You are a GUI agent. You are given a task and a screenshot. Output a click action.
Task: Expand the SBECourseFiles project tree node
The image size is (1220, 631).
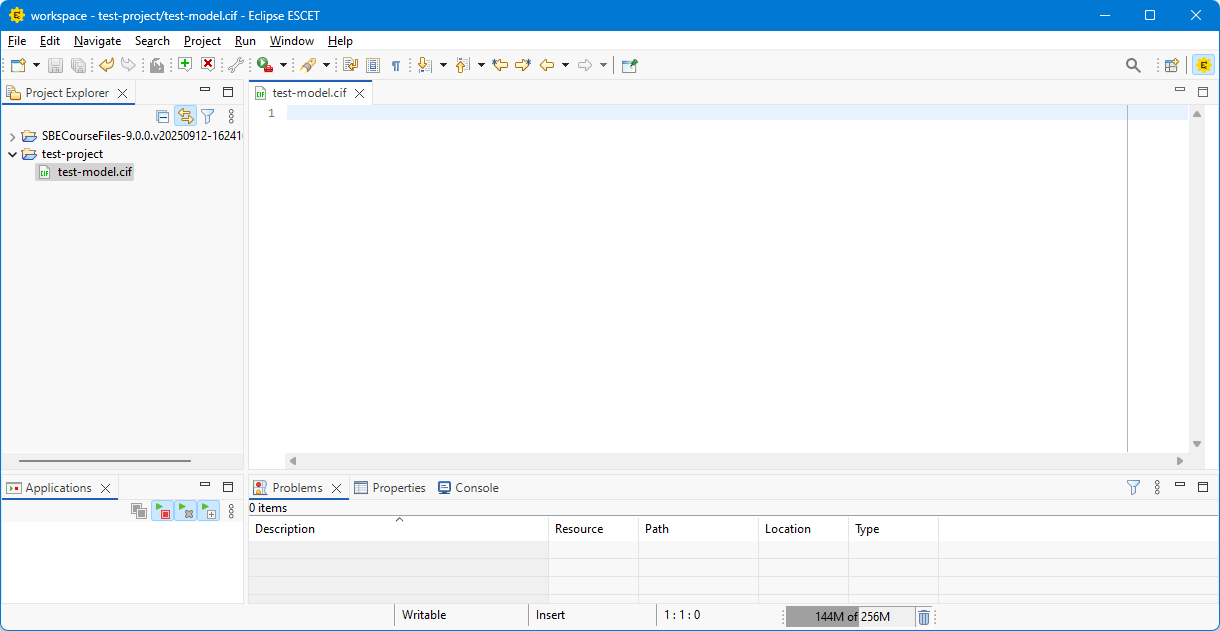(12, 136)
